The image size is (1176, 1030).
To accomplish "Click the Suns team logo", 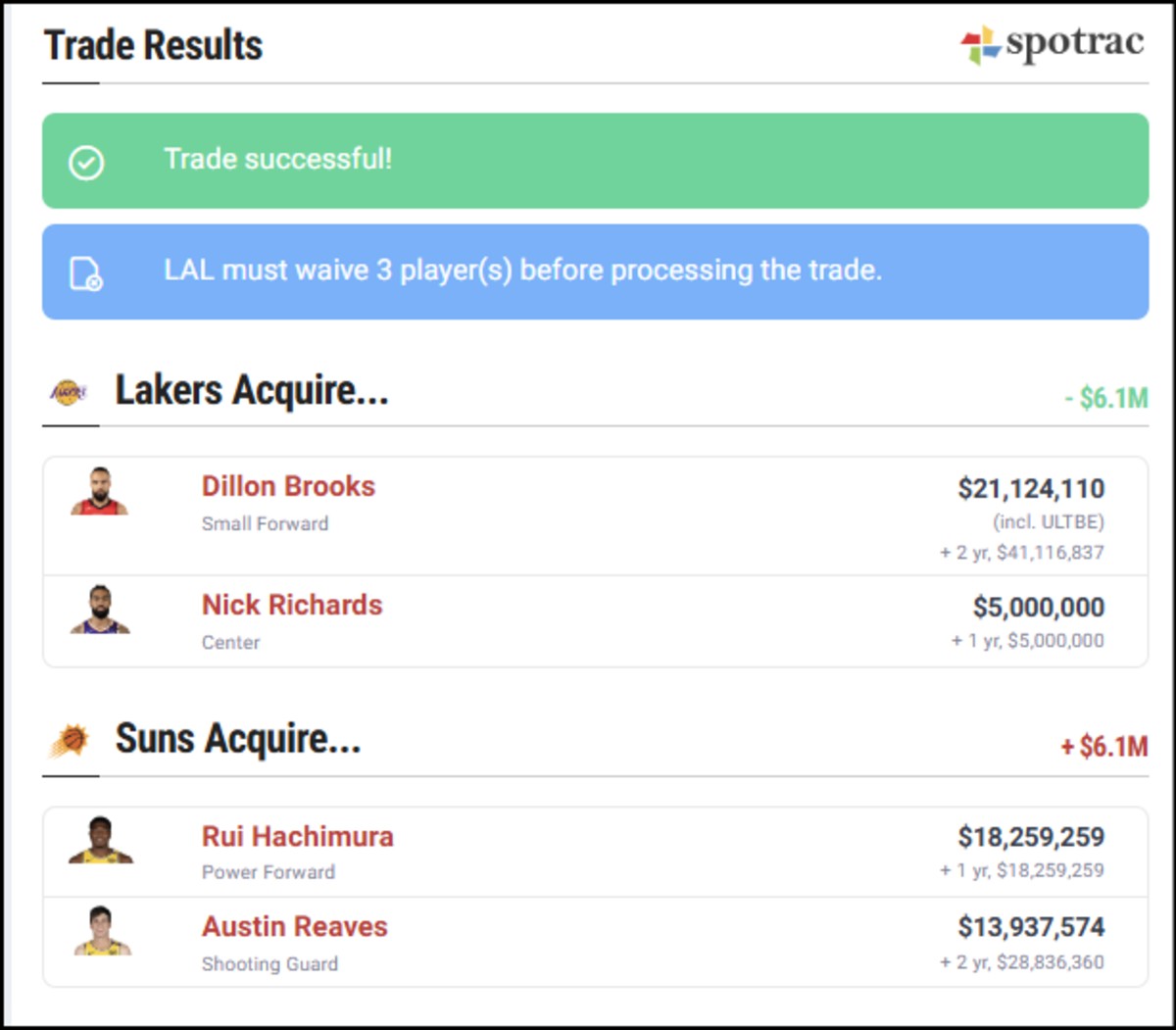I will [x=69, y=740].
